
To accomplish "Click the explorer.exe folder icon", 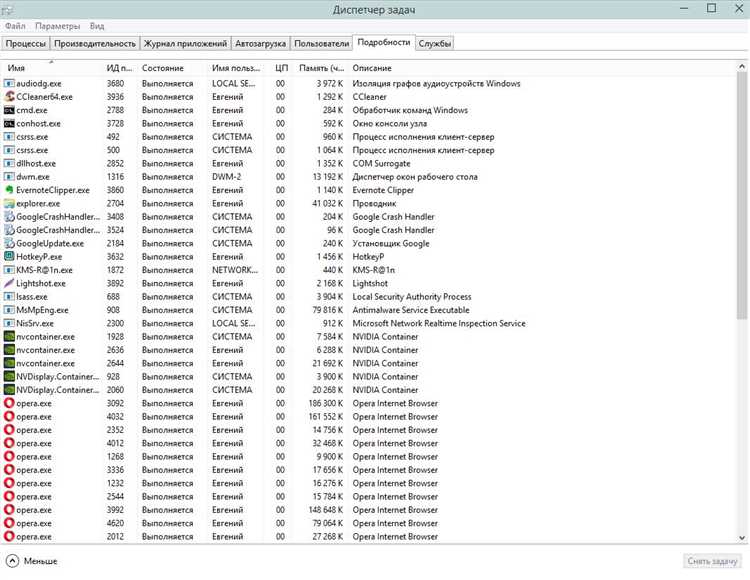I will pos(9,203).
